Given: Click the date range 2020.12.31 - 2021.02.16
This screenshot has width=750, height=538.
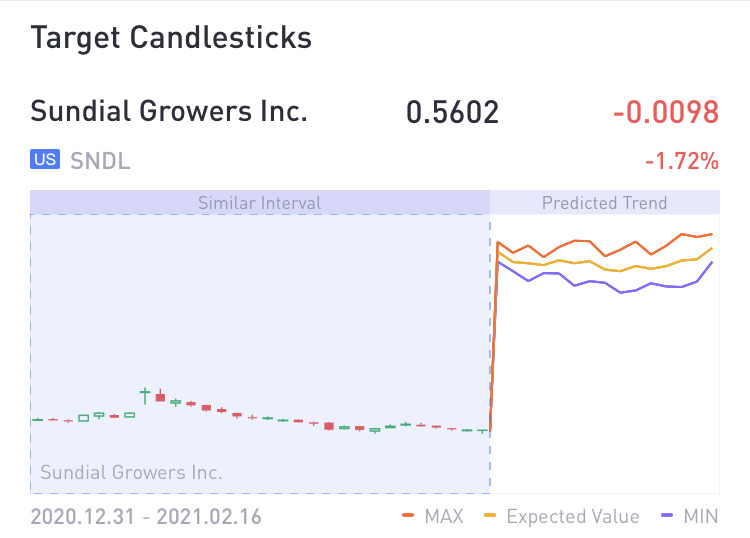Looking at the screenshot, I should (146, 516).
